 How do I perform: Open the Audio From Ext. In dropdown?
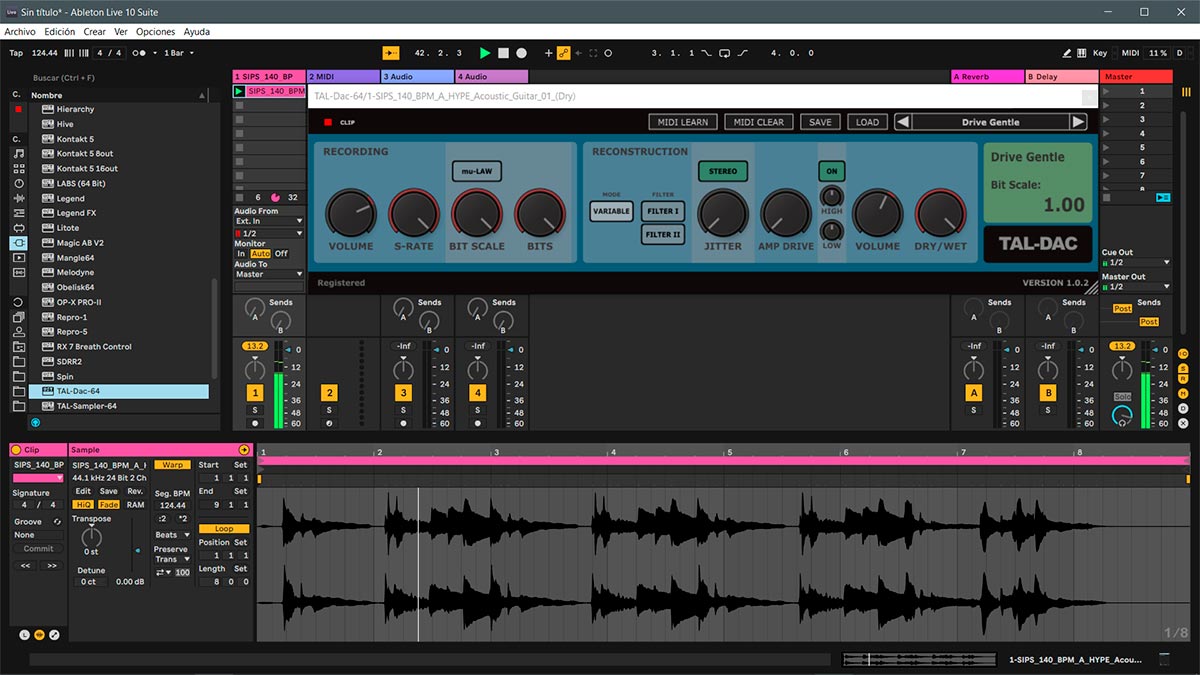(269, 221)
